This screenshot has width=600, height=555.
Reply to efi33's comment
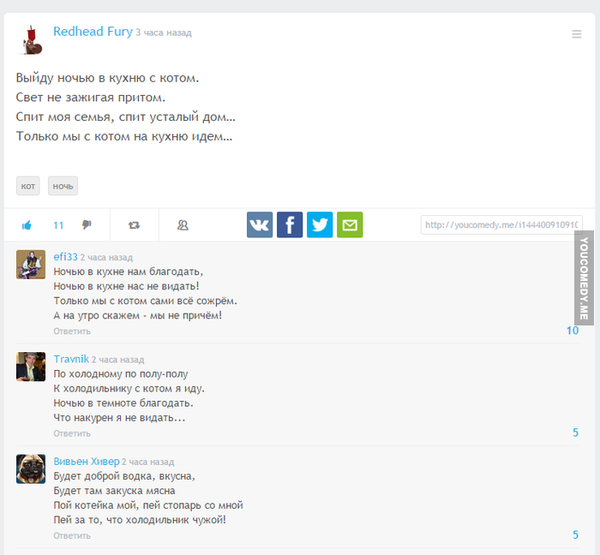pos(72,331)
